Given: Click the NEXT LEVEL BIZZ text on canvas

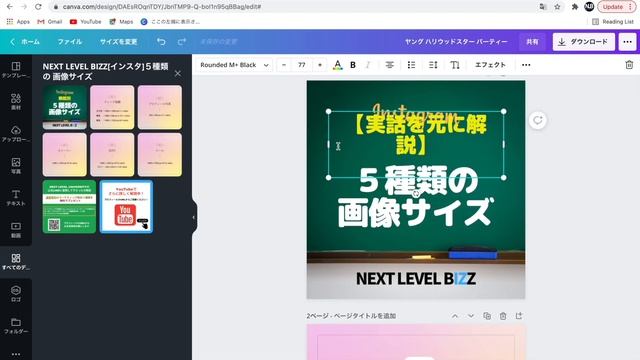Looking at the screenshot, I should (416, 279).
